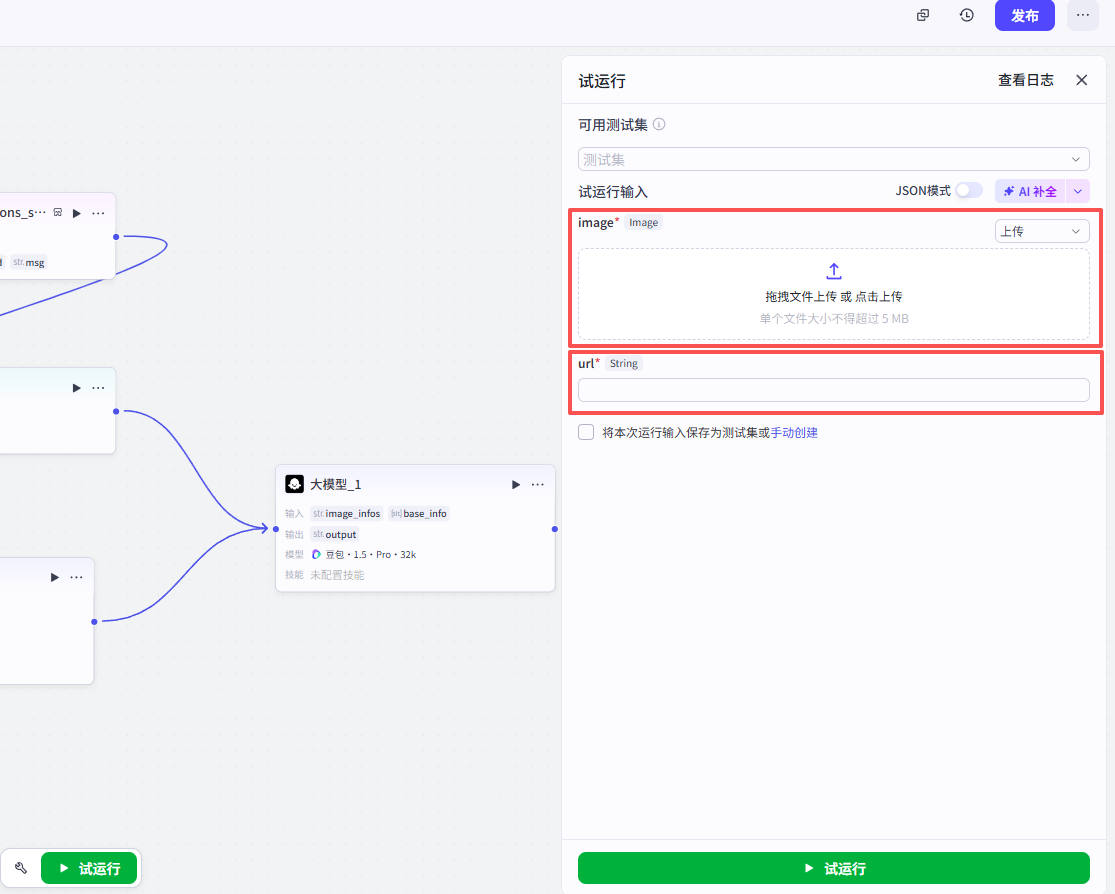Run the 大模型_1 node with its play icon
Image resolution: width=1115 pixels, height=894 pixels.
(516, 484)
